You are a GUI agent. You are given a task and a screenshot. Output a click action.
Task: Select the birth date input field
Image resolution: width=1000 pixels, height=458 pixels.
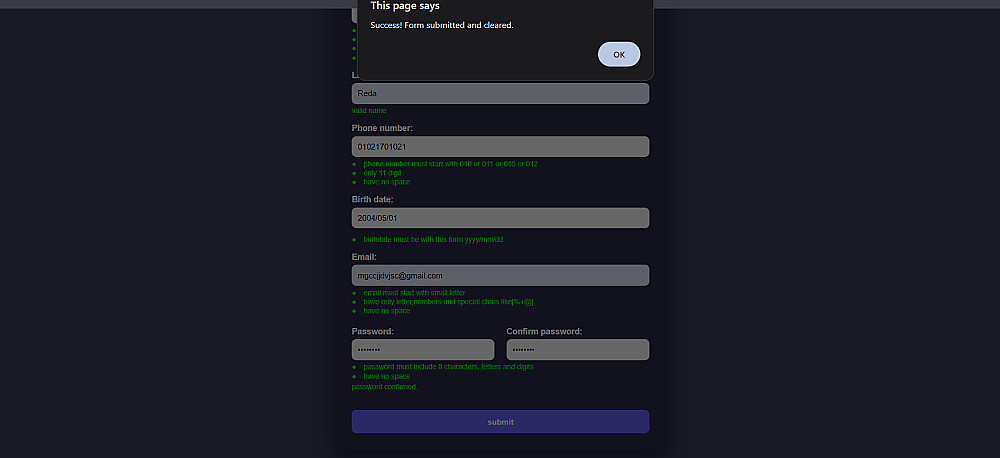[x=500, y=218]
